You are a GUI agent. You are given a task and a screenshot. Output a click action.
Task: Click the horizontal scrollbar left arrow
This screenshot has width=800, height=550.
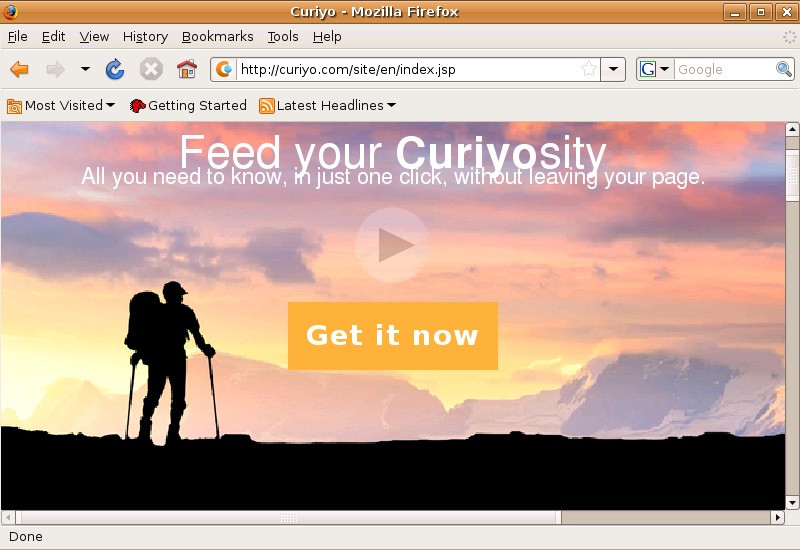point(8,517)
